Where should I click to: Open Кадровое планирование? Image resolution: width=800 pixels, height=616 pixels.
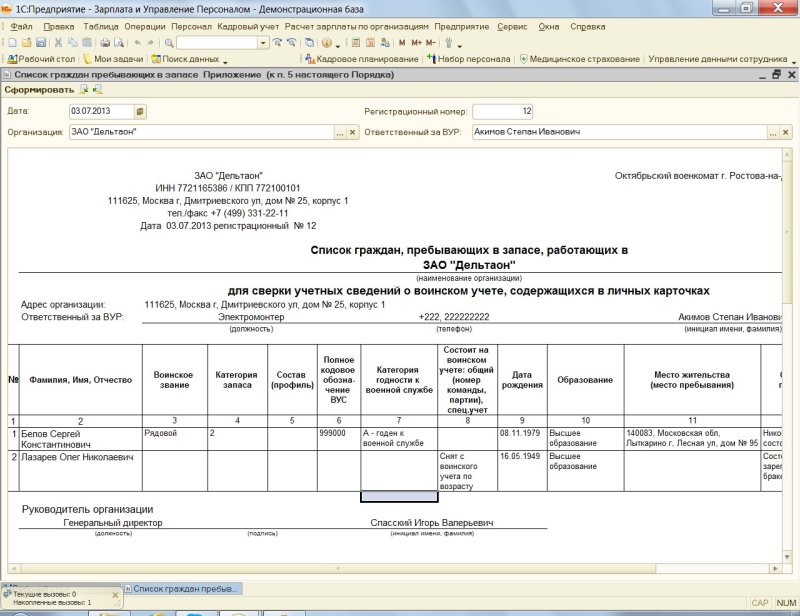pyautogui.click(x=362, y=59)
